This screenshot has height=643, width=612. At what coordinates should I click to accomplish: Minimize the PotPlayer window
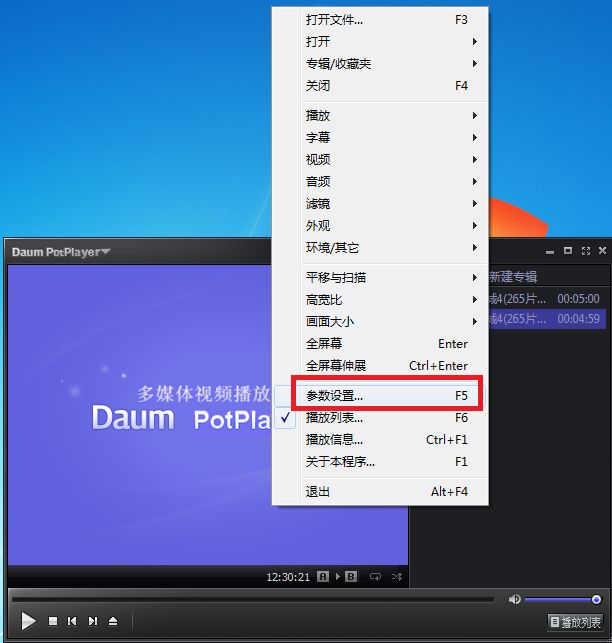tap(550, 252)
